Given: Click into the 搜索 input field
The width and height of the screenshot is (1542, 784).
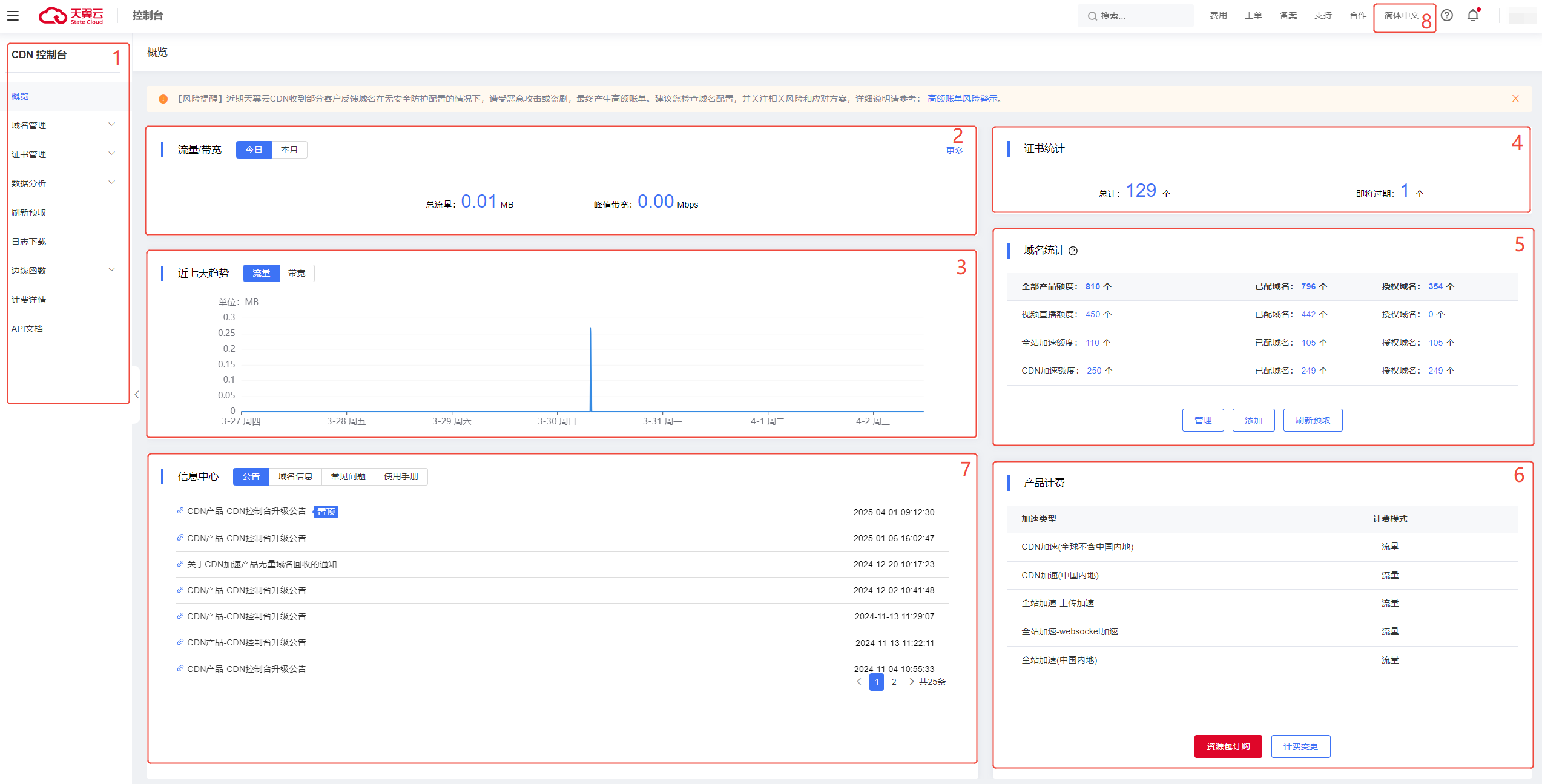Looking at the screenshot, I should 1136,16.
